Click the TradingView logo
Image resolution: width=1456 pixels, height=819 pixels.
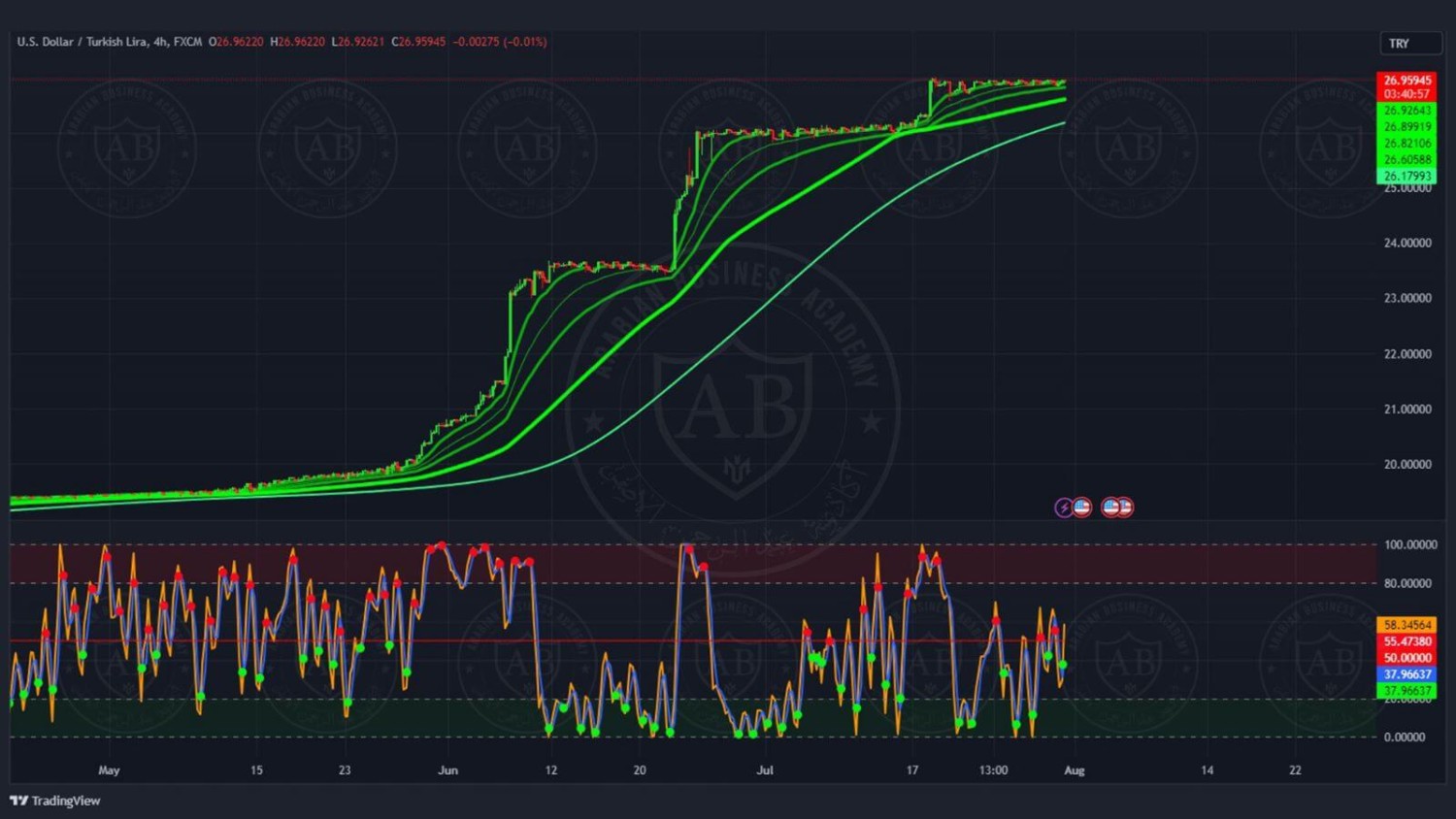pos(55,801)
